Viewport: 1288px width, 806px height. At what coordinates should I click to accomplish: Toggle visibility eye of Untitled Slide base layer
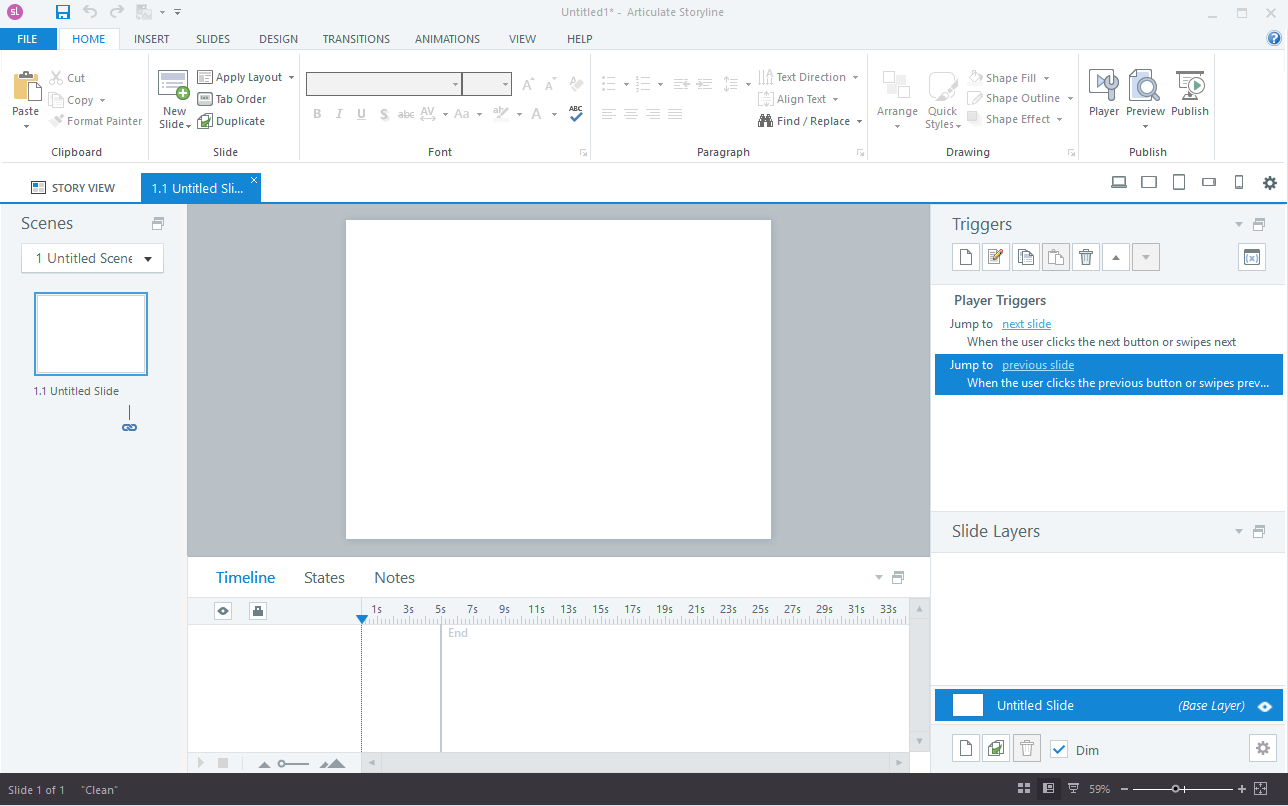click(1265, 706)
